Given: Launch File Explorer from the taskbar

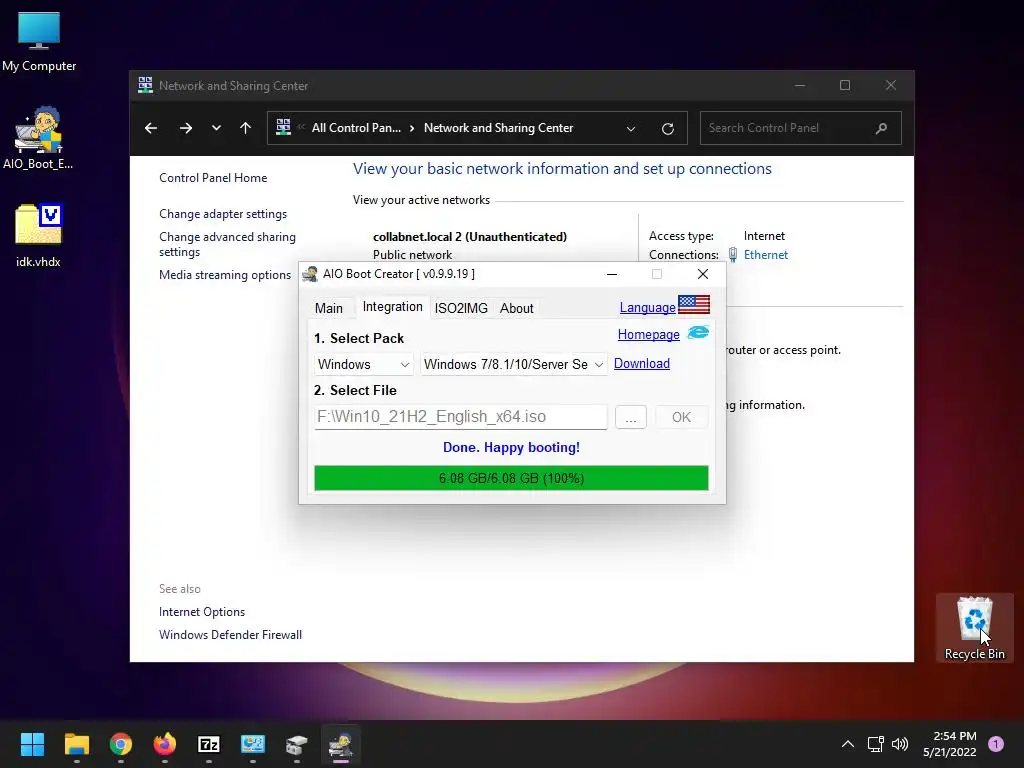Looking at the screenshot, I should coord(76,744).
